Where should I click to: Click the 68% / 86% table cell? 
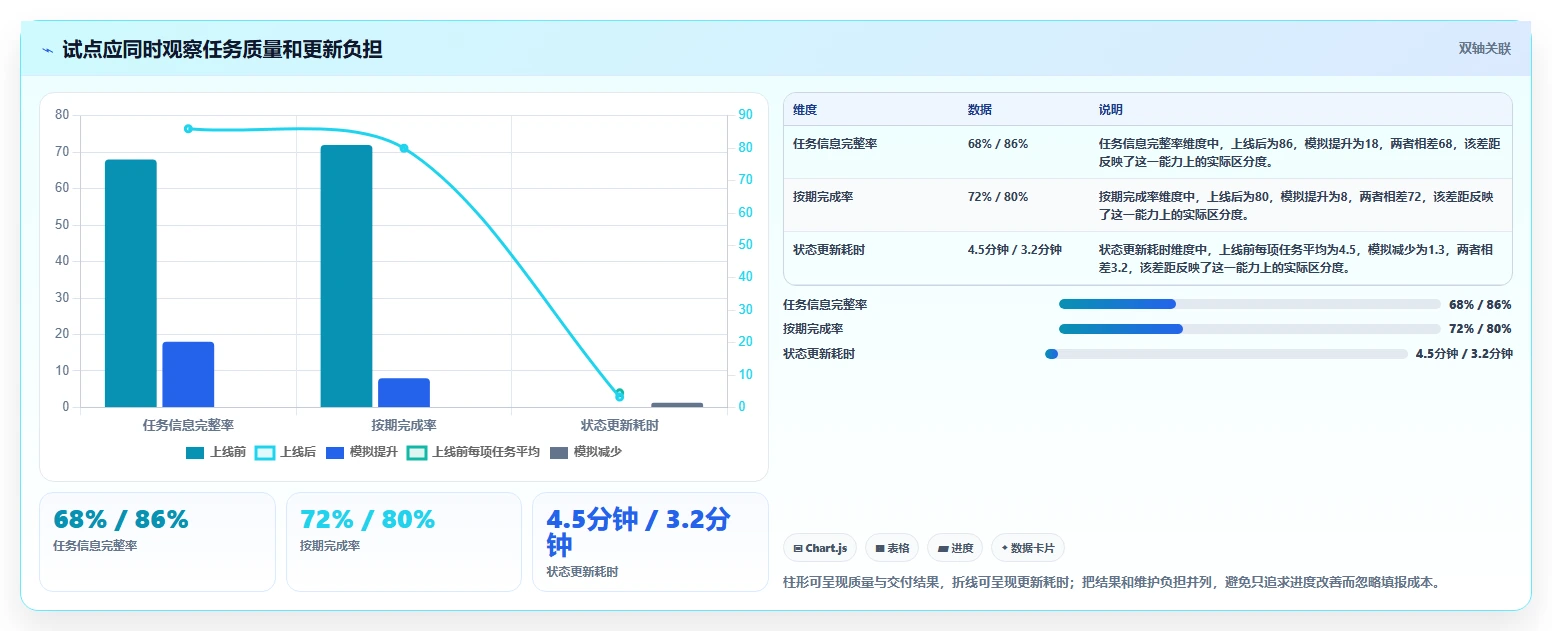click(x=998, y=144)
